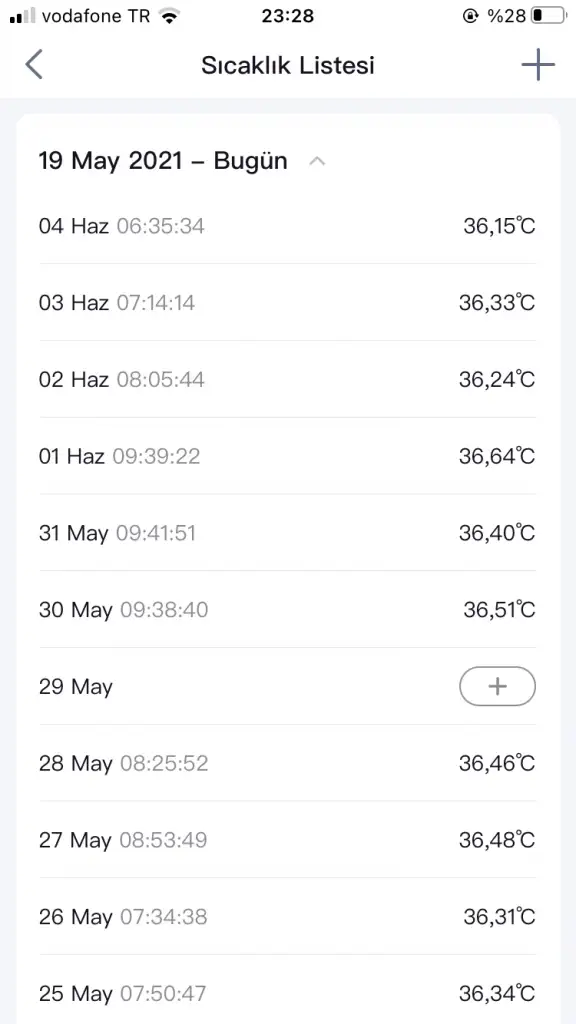
Task: Tap the 36,64°C temperature value
Action: pos(497,456)
